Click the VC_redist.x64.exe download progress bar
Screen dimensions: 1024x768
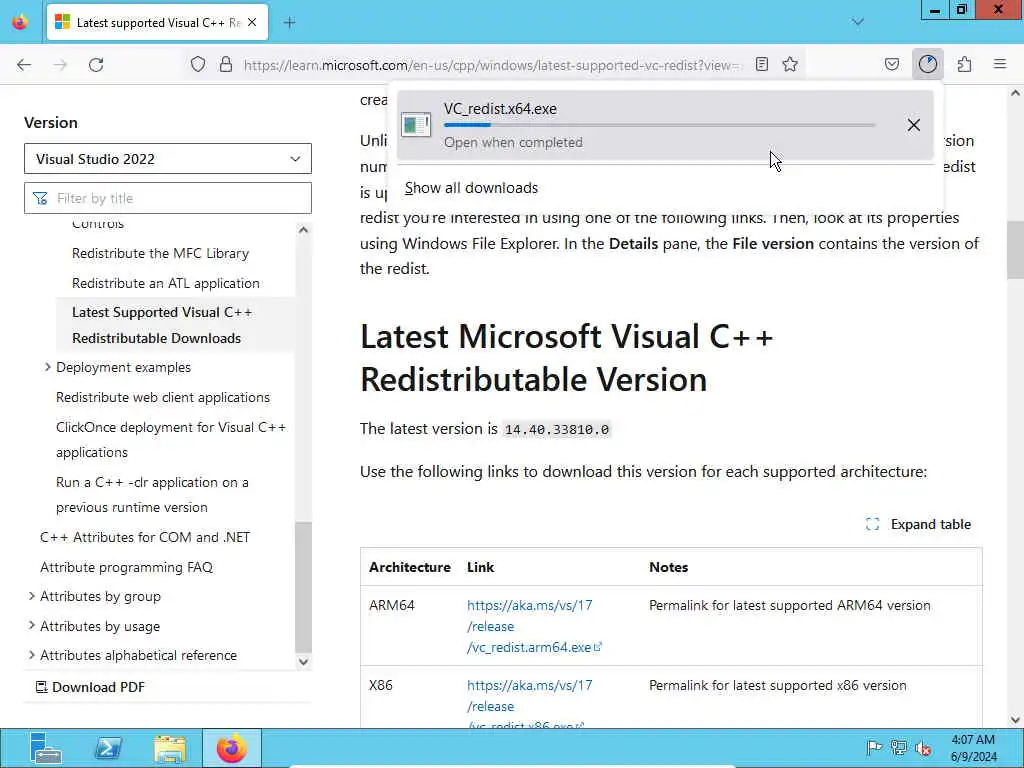pyautogui.click(x=659, y=125)
